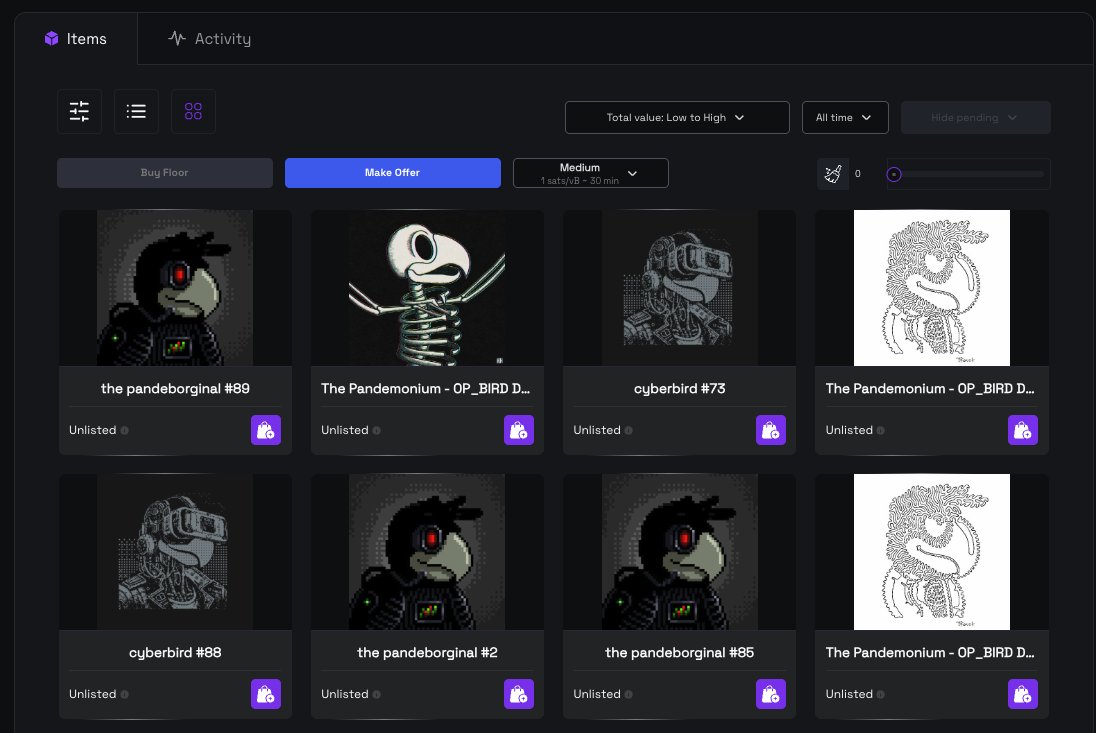The width and height of the screenshot is (1096, 733).
Task: Click the title "the pandeborginal #85"
Action: pyautogui.click(x=679, y=653)
